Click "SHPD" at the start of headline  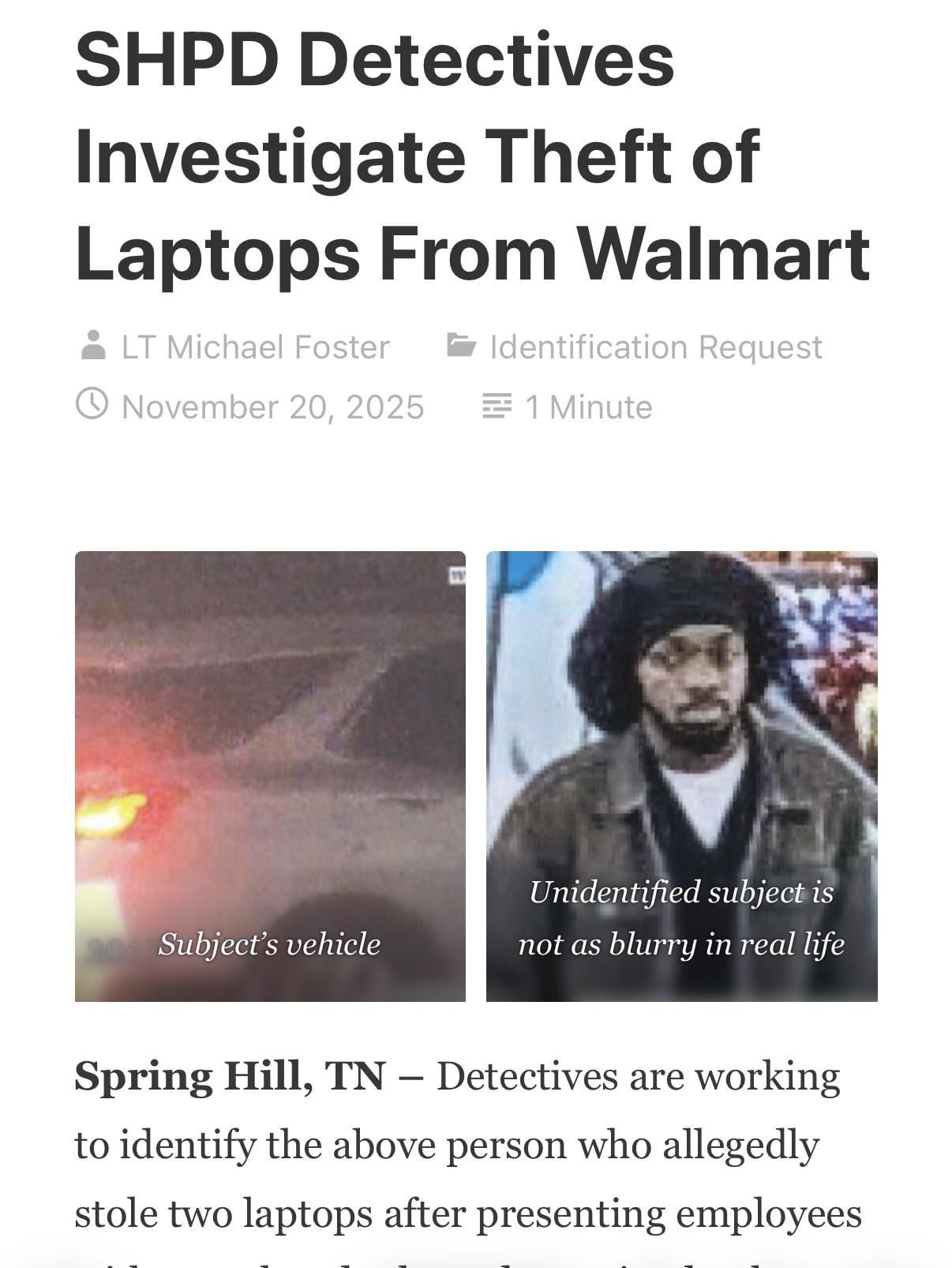[177, 60]
